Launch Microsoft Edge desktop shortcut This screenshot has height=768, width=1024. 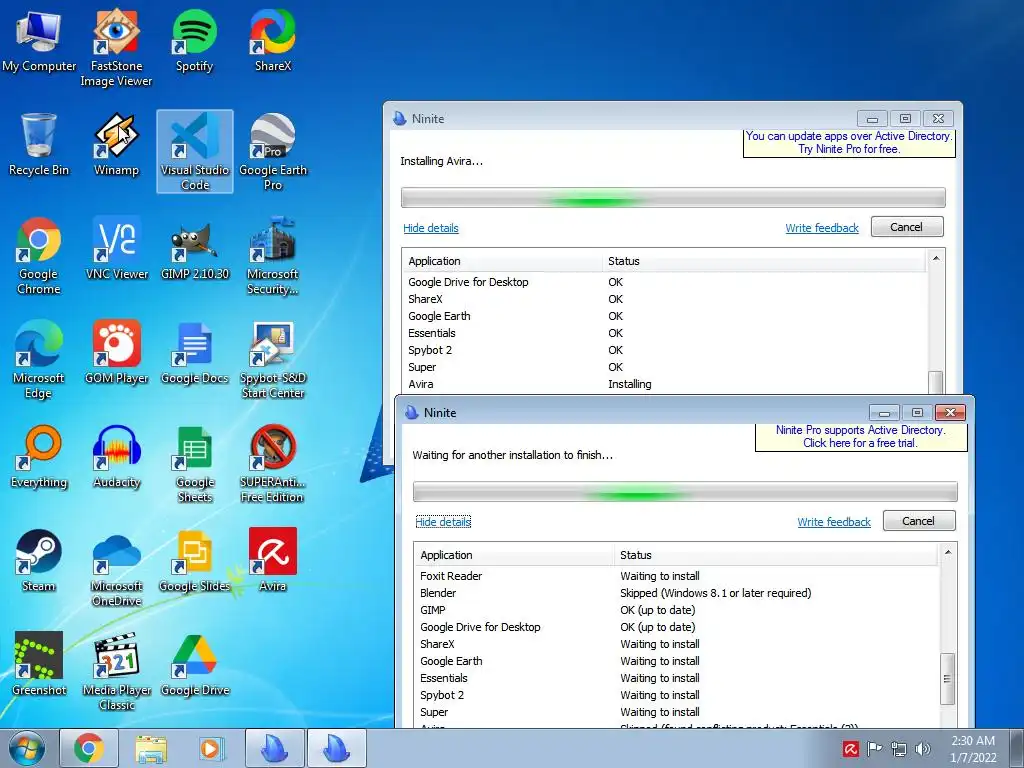coord(39,360)
